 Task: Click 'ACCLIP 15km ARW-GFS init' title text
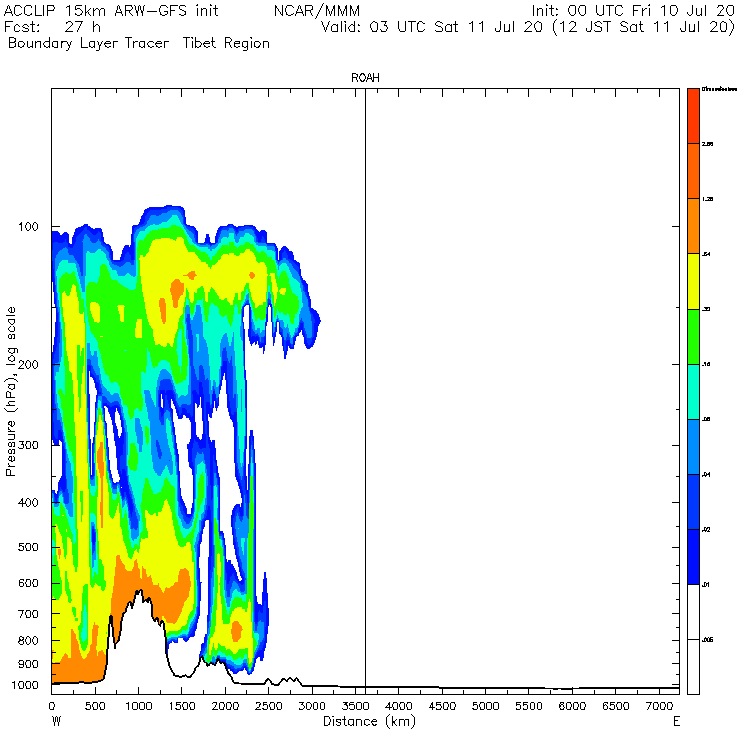click(111, 10)
